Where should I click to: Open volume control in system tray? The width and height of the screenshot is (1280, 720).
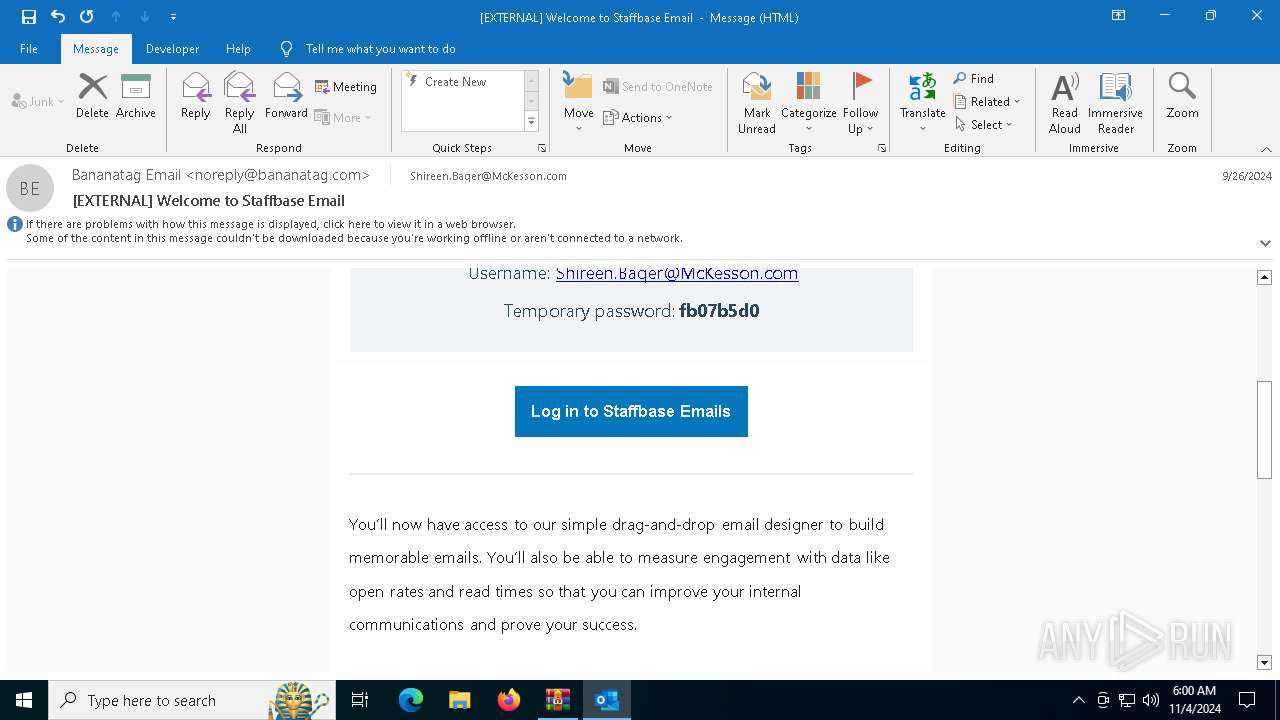click(1150, 700)
